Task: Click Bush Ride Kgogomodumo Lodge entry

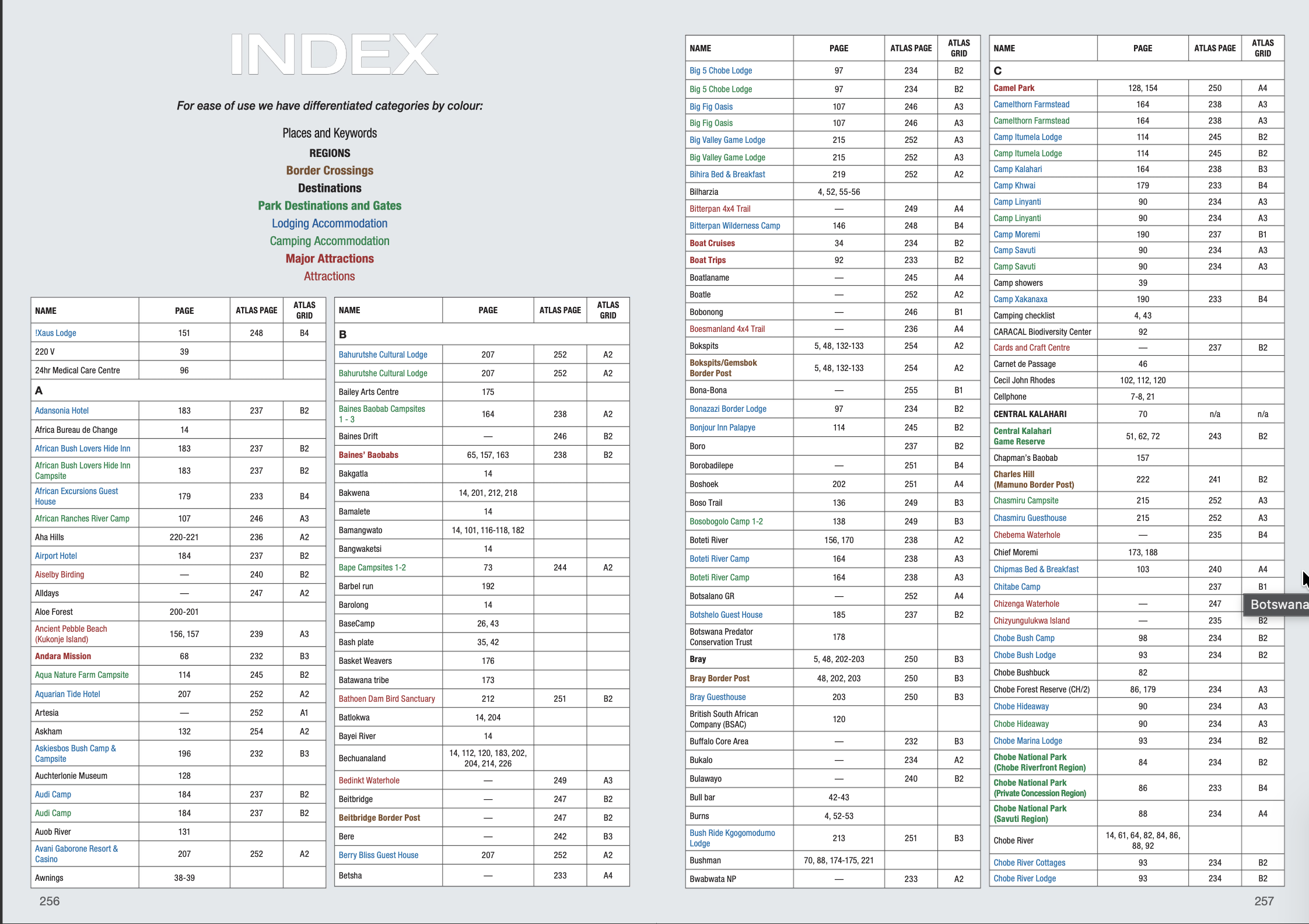Action: tap(732, 838)
